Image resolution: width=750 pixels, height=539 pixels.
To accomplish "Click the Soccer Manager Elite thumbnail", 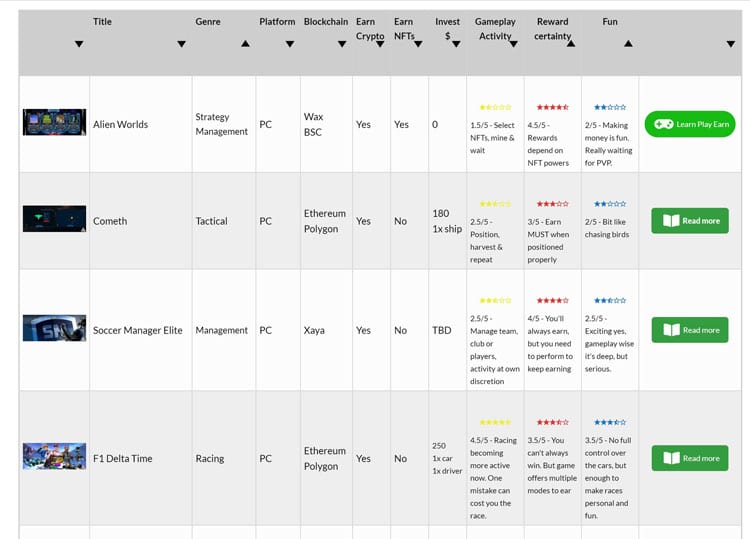I will (x=54, y=329).
